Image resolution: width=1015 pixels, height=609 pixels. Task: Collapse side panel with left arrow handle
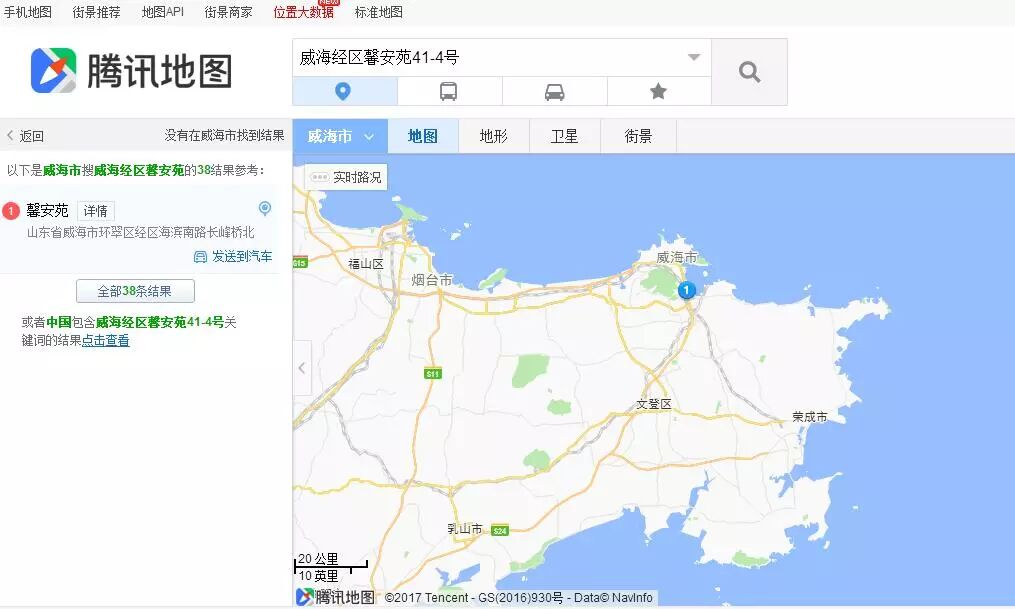302,368
